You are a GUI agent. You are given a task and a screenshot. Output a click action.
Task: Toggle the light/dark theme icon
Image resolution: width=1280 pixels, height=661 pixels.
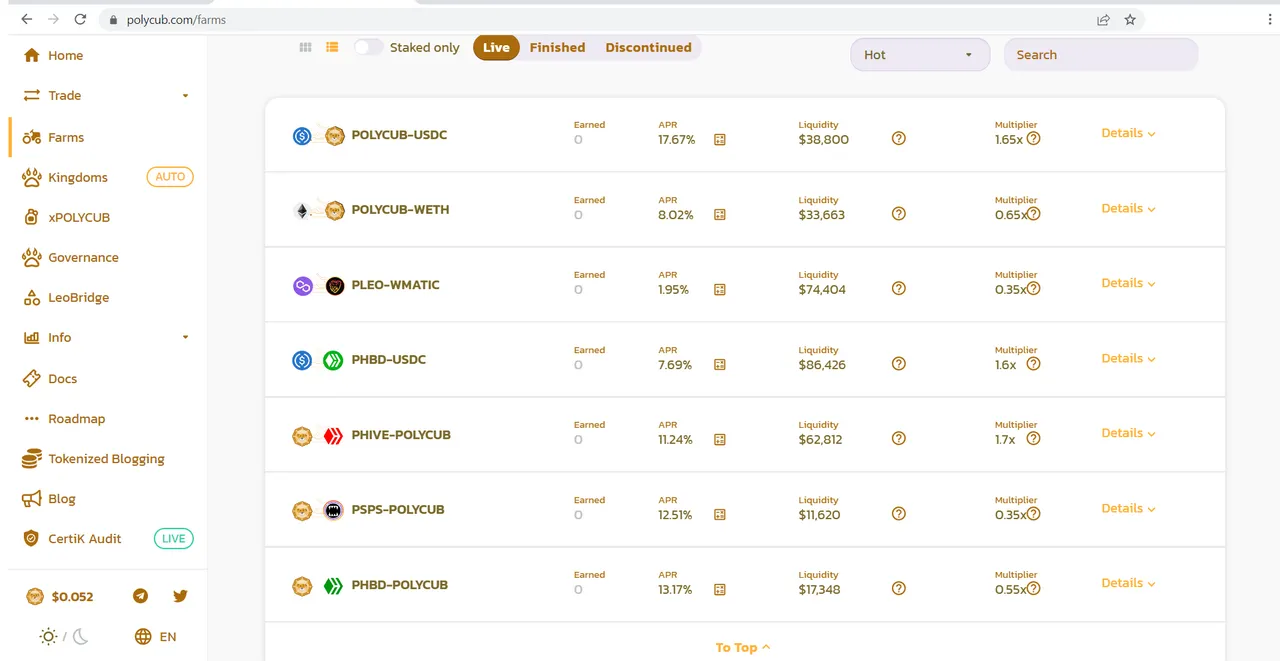tap(64, 637)
